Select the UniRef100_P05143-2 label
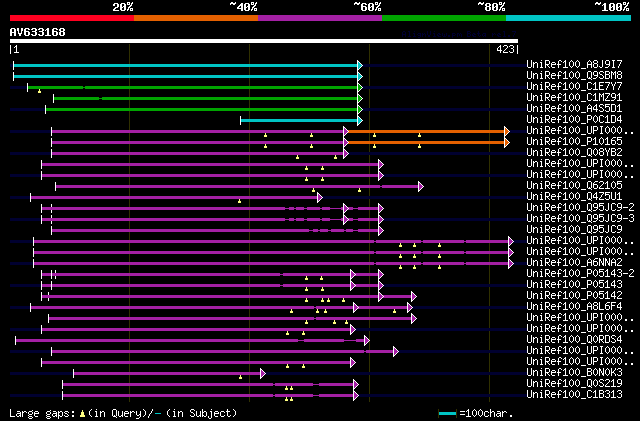Screen dimensions: 640x421 (580, 273)
